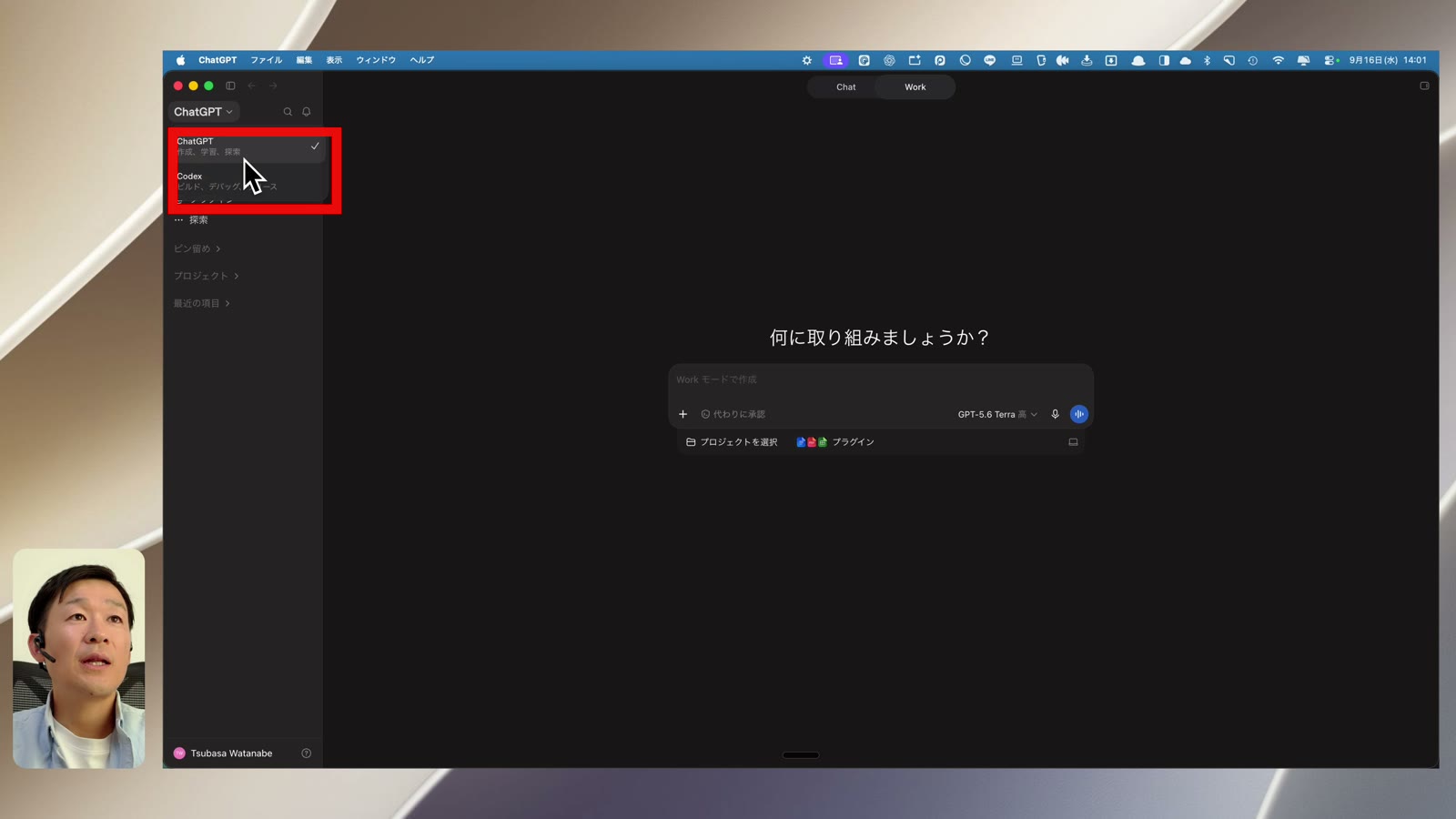
Task: Open the ChatGPT app switcher dropdown
Action: click(204, 112)
